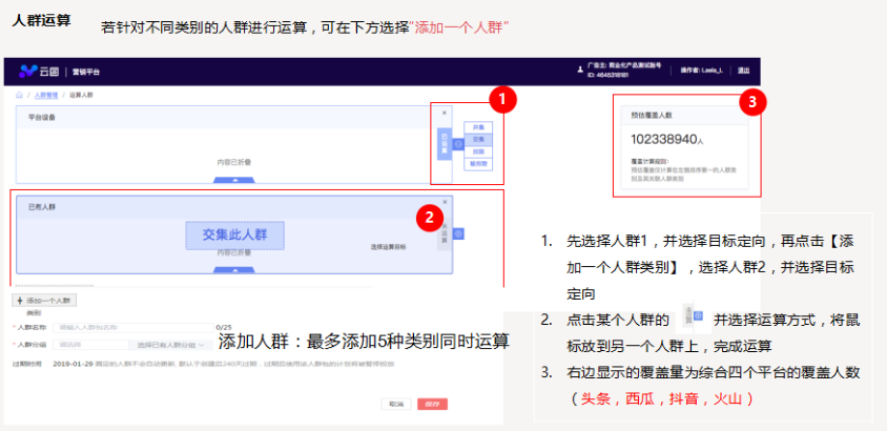889x431 pixels.
Task: Click the 选择运算目标 label
Action: (x=388, y=247)
